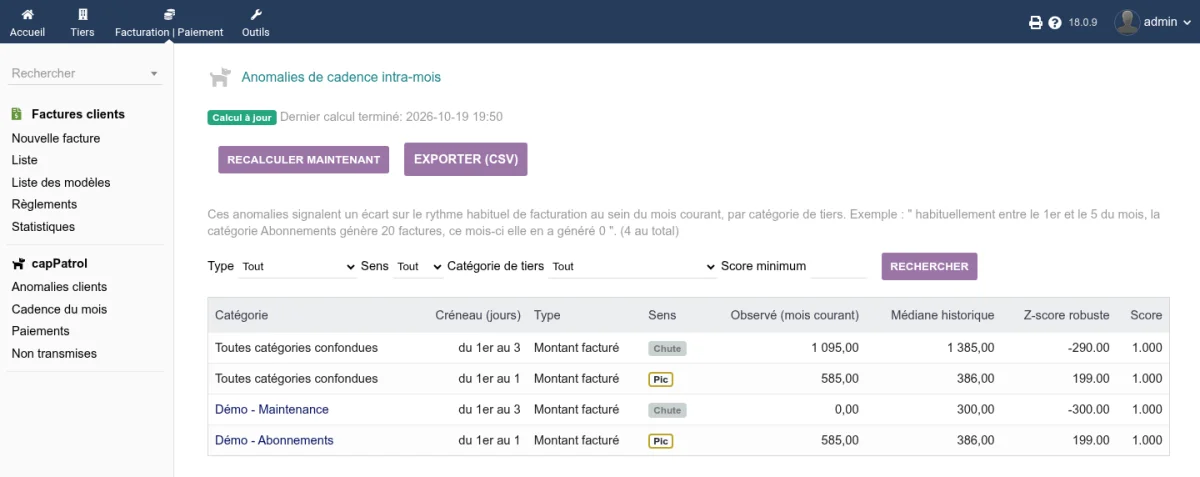The height and width of the screenshot is (477, 1200).
Task: Click the 1 095,00 observed value
Action: (834, 348)
